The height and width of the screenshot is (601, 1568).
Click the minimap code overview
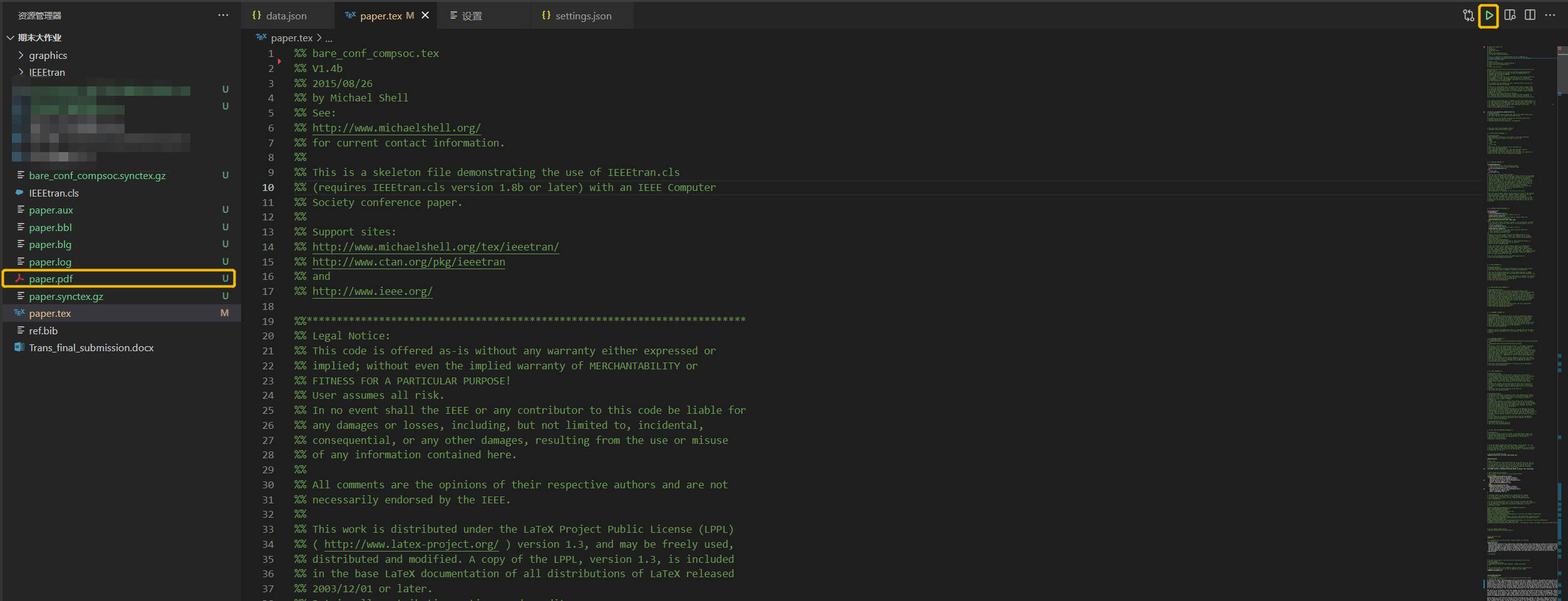1519,313
